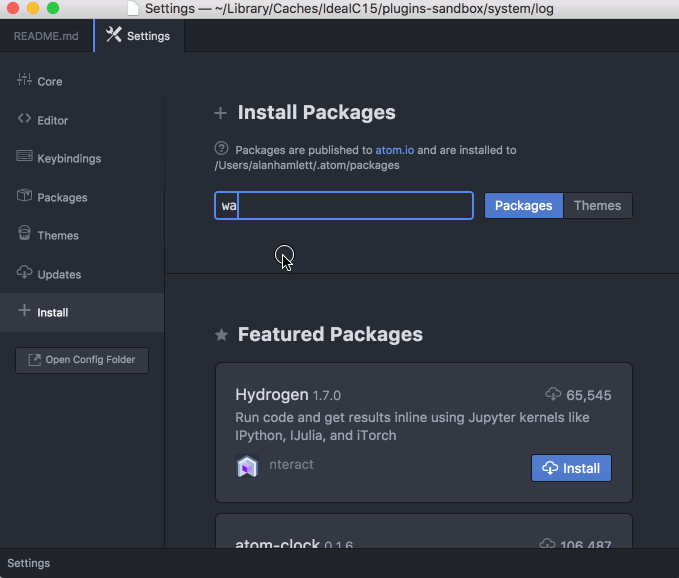Switch to the README.md tab
The width and height of the screenshot is (679, 578).
[46, 36]
